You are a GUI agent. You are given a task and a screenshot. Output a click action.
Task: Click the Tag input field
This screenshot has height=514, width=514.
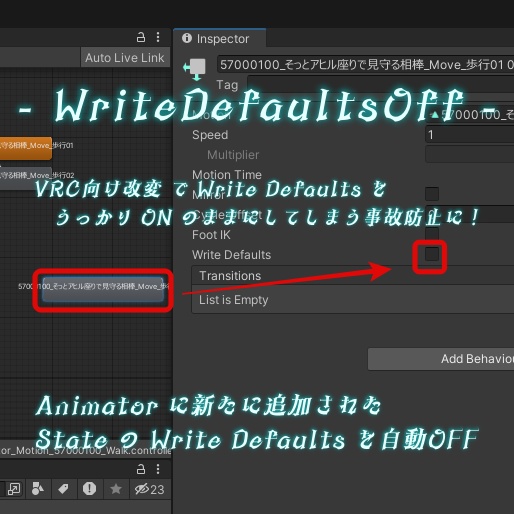click(x=380, y=84)
